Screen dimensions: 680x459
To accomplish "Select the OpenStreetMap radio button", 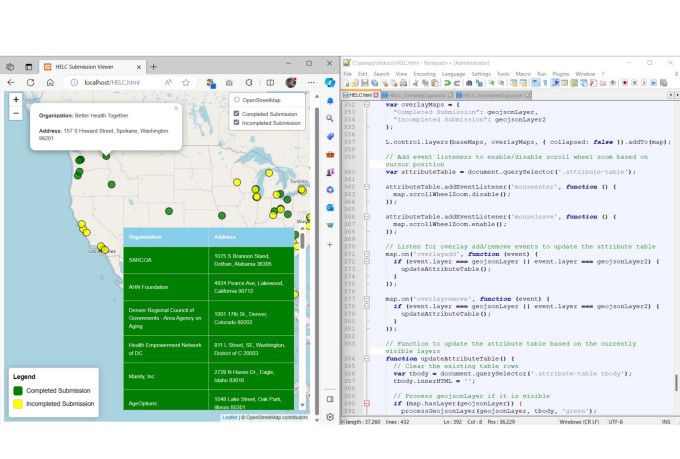I will [x=237, y=100].
